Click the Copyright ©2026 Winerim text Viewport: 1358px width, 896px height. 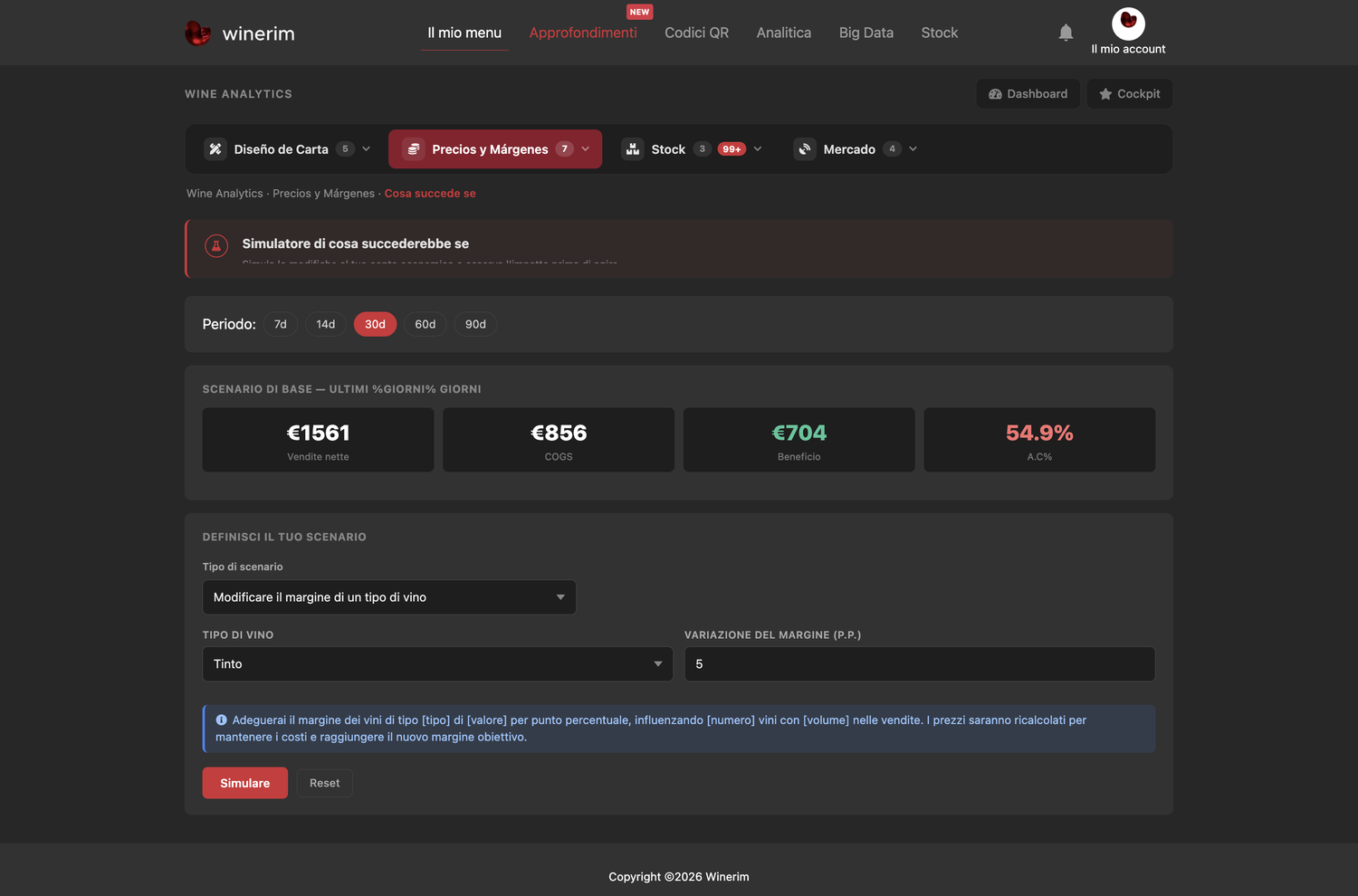coord(679,877)
